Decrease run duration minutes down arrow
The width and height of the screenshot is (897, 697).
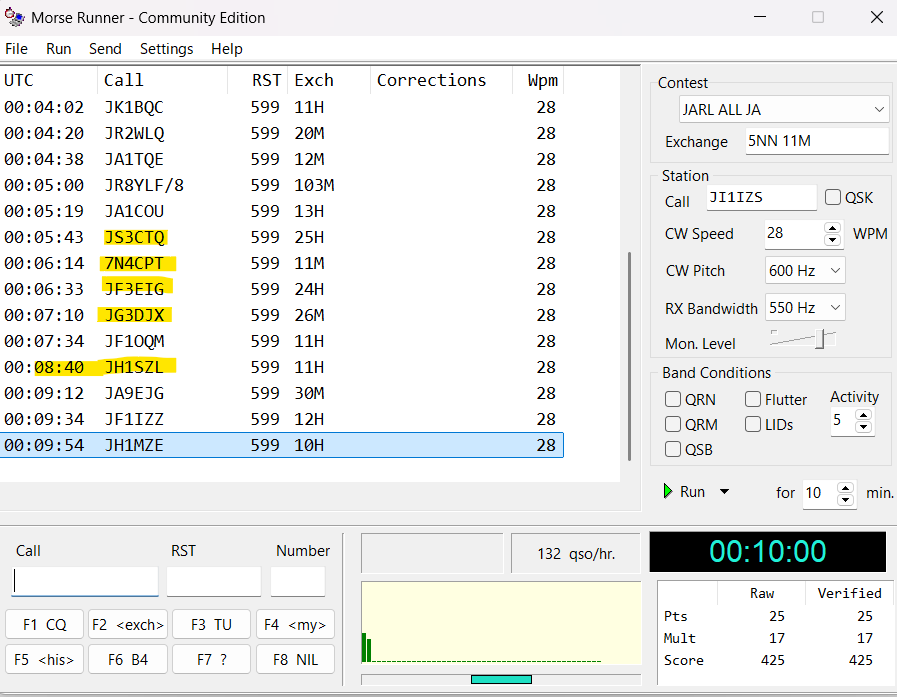pyautogui.click(x=845, y=500)
